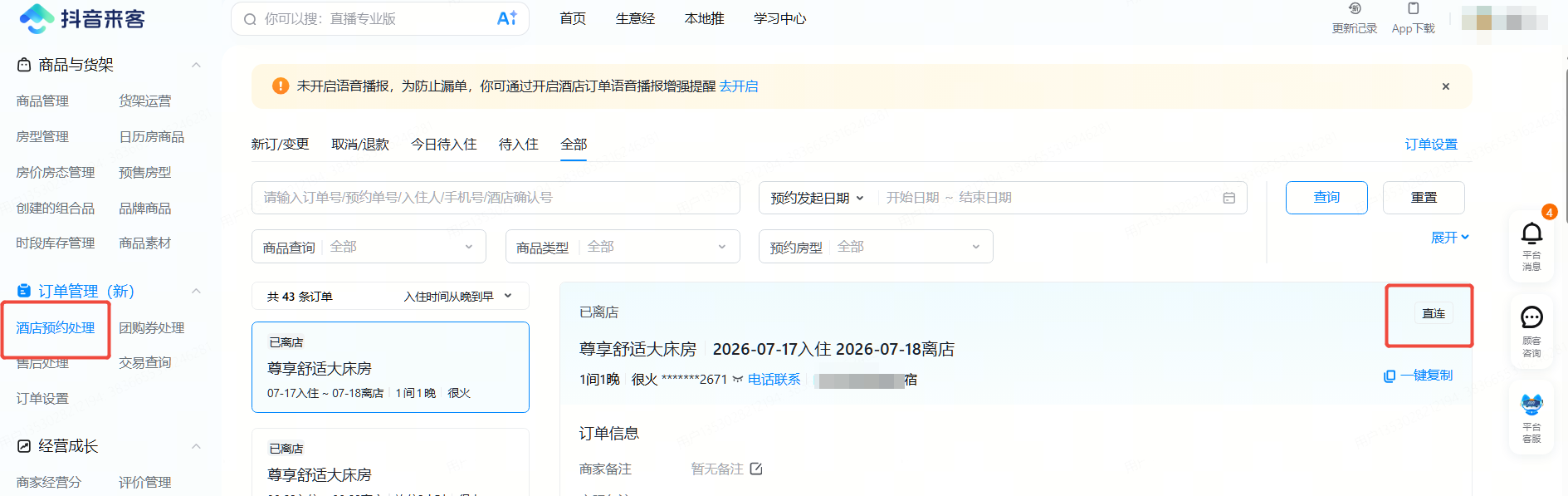Click the 重置 reset button
Screen dimensions: 1568x496
[x=1424, y=198]
